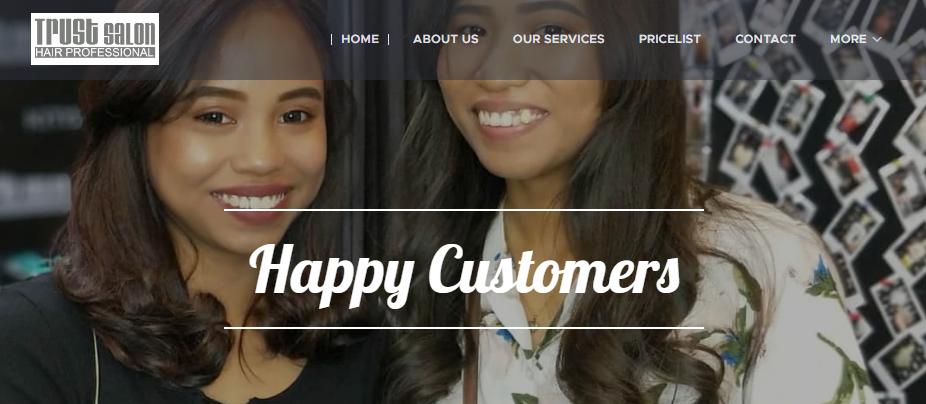Select the word Happy in the heading
This screenshot has width=926, height=404.
point(331,273)
